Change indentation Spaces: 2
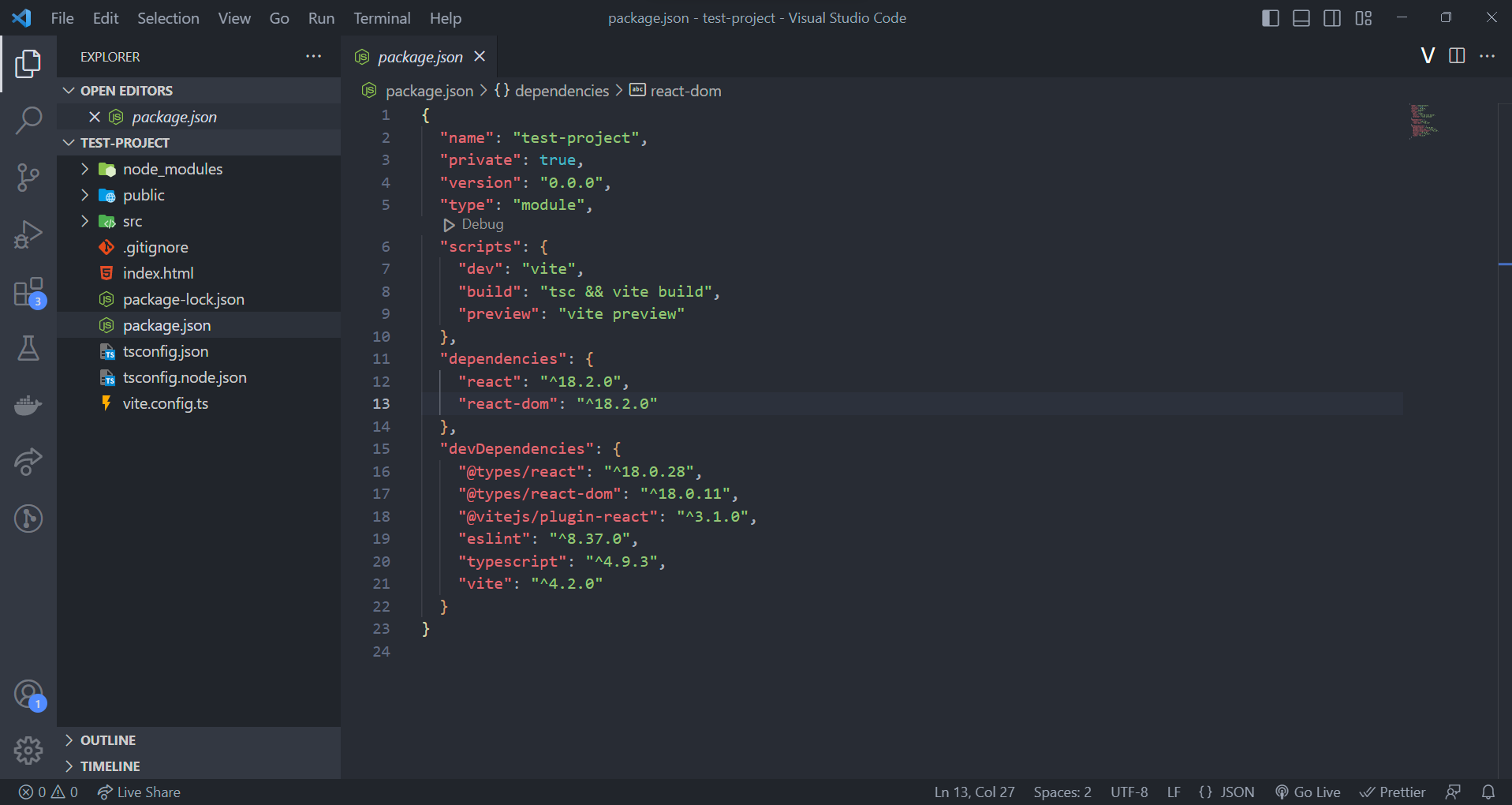 [x=1062, y=792]
